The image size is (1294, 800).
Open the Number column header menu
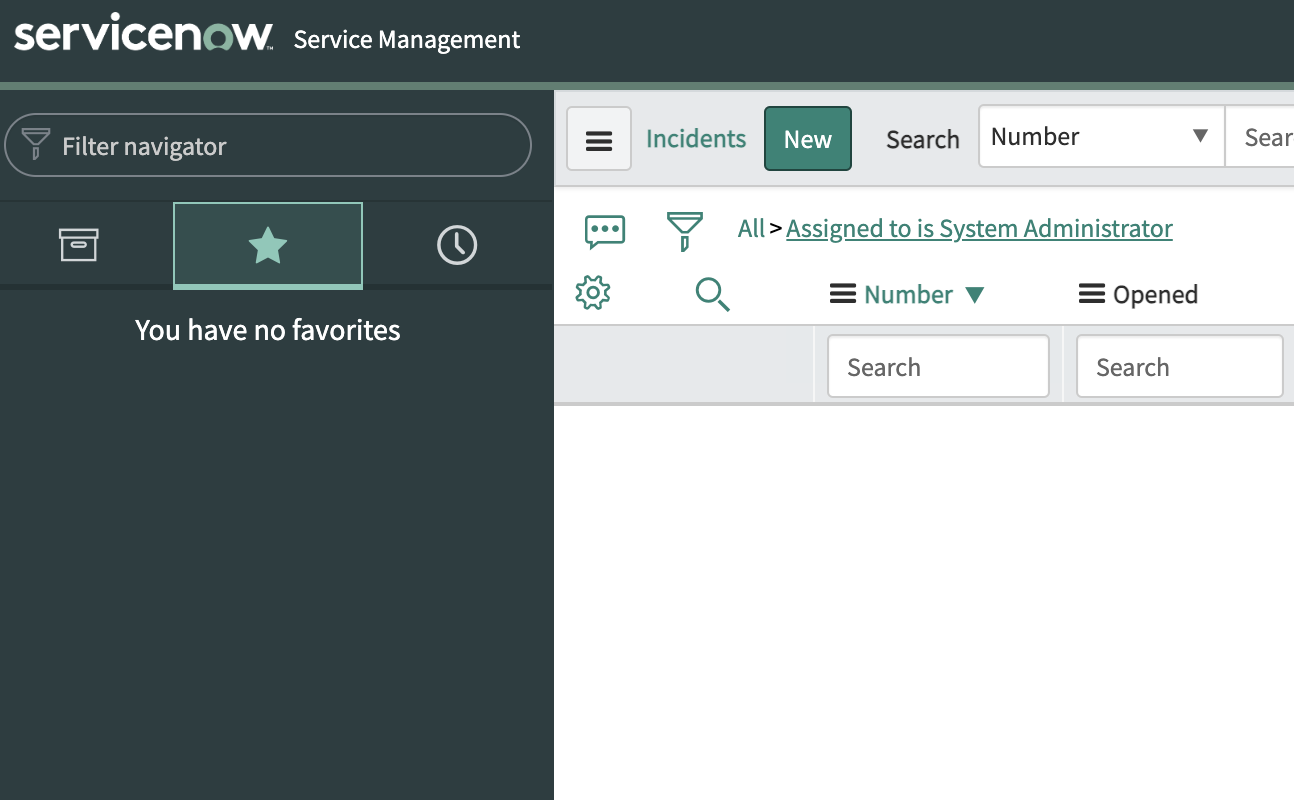tap(843, 293)
